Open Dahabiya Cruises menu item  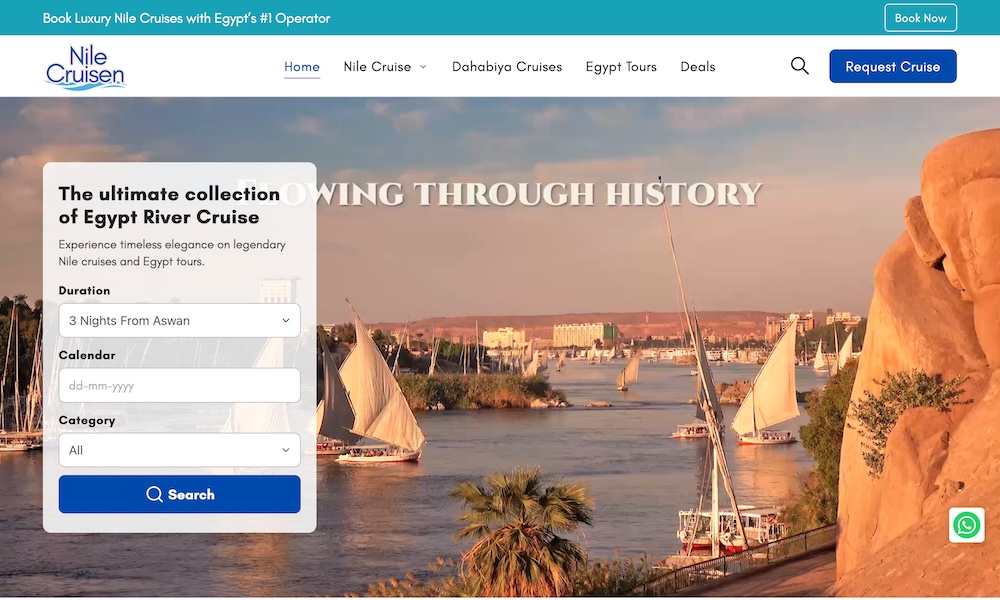[x=507, y=66]
